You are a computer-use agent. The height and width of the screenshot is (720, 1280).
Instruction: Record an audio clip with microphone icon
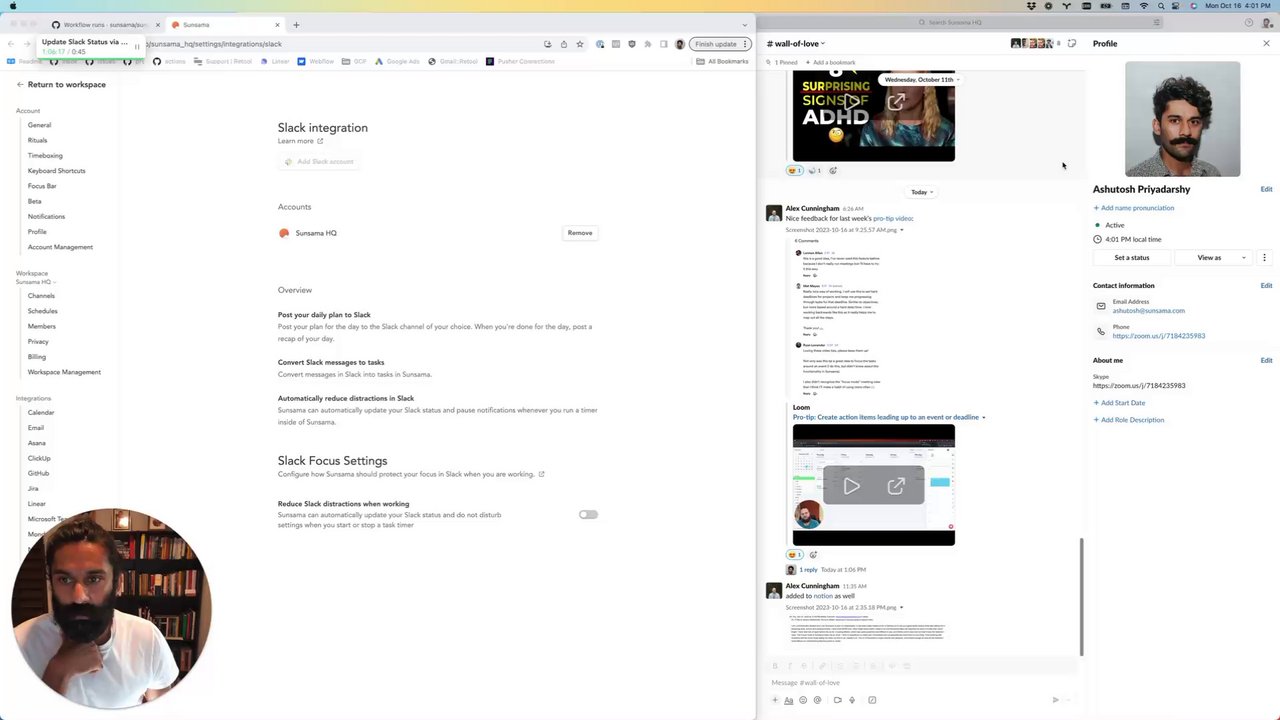point(852,700)
